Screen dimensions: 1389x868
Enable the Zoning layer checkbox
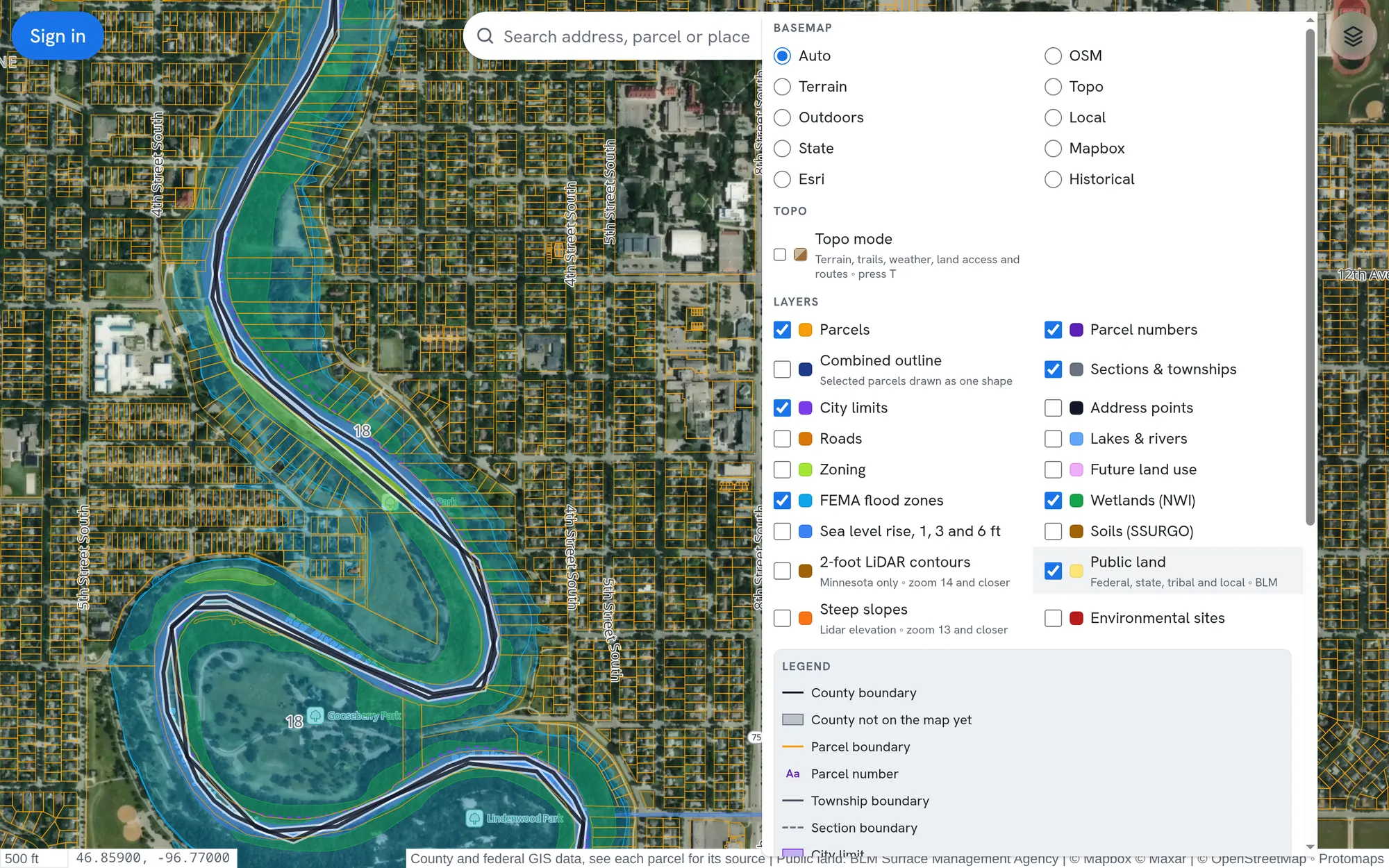click(782, 469)
